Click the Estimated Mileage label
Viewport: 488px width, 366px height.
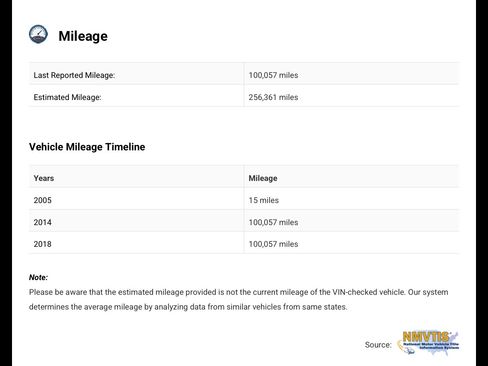tap(67, 97)
